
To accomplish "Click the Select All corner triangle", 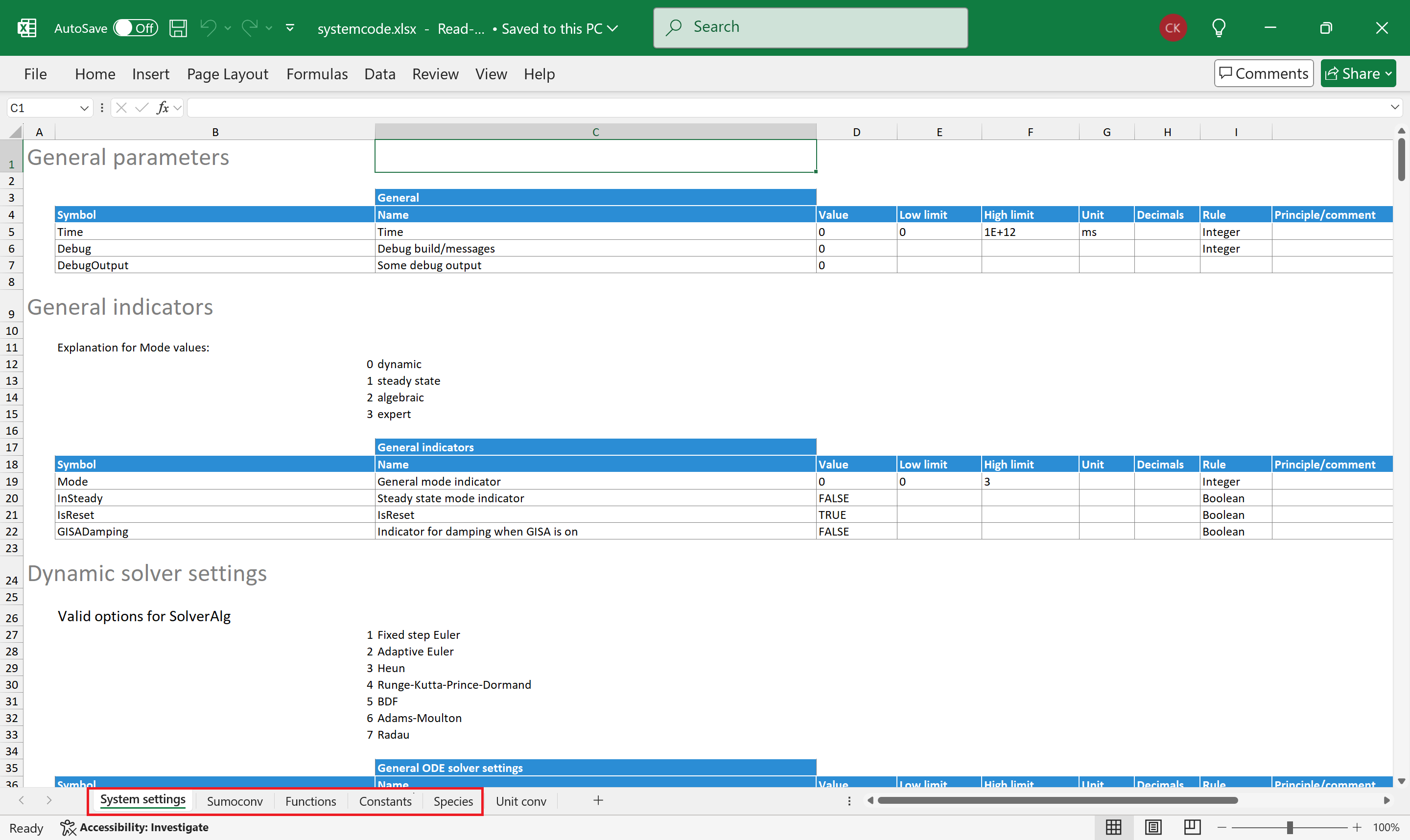I will 15,132.
